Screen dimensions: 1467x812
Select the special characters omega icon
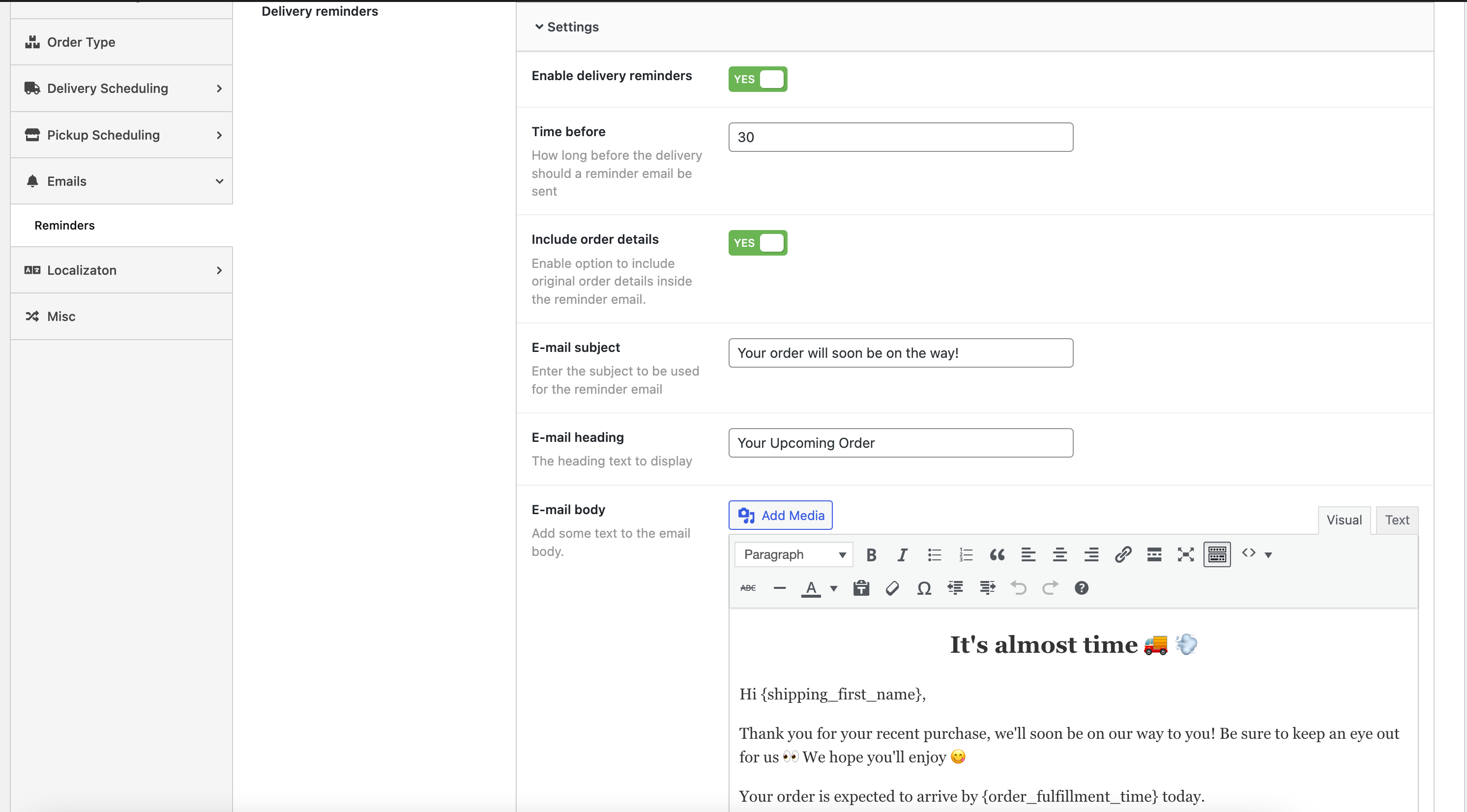coord(922,587)
